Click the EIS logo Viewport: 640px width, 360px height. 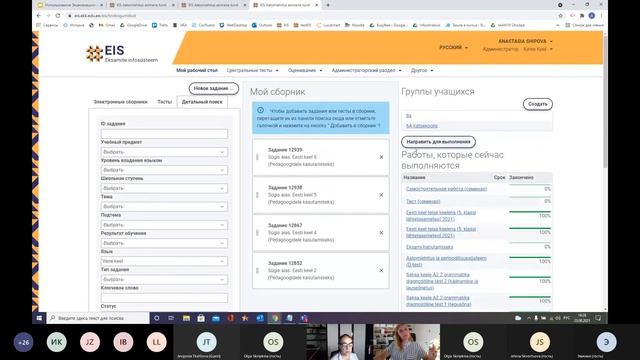121,53
